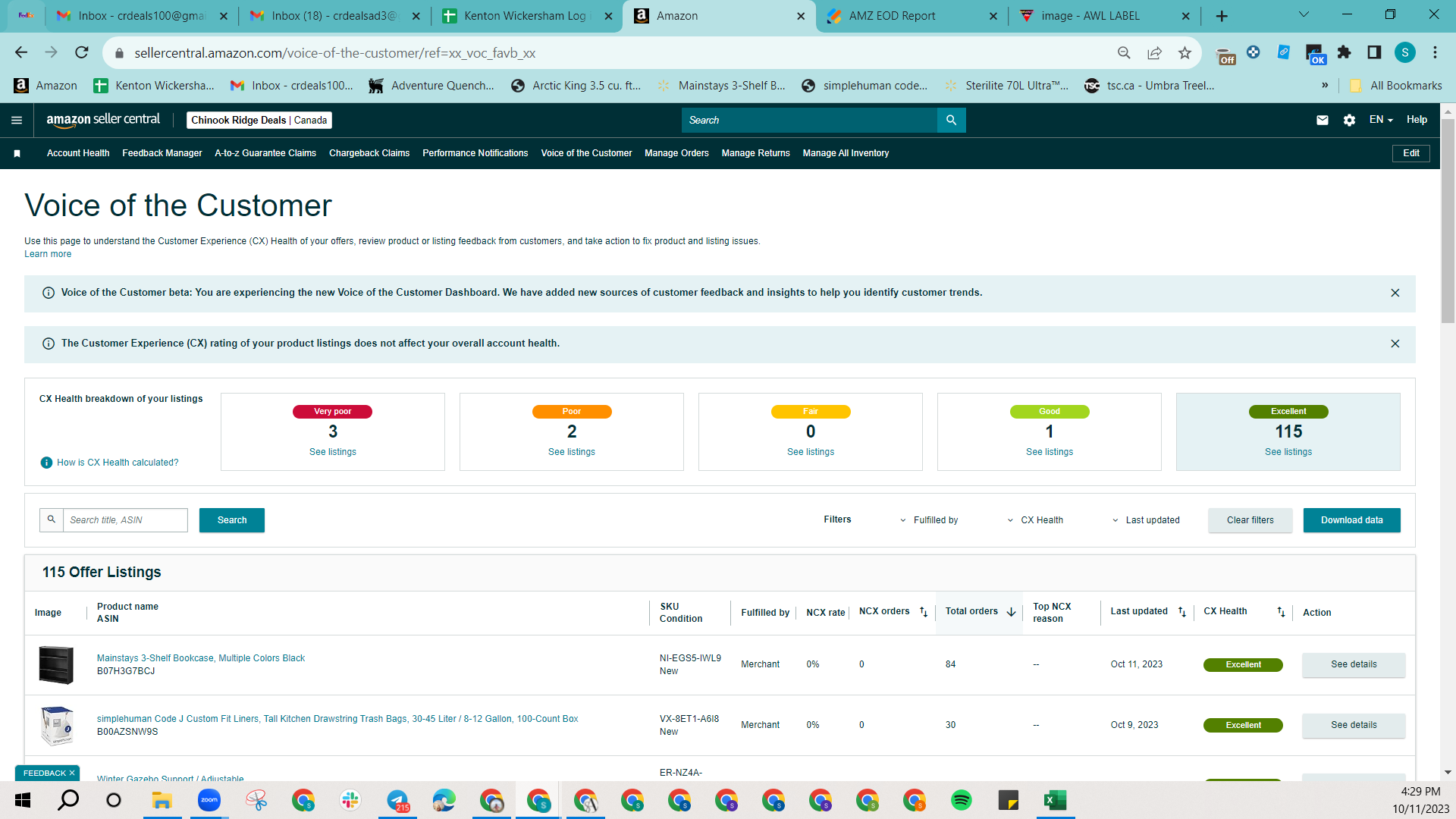
Task: Click the Clear filters button
Action: pos(1250,520)
